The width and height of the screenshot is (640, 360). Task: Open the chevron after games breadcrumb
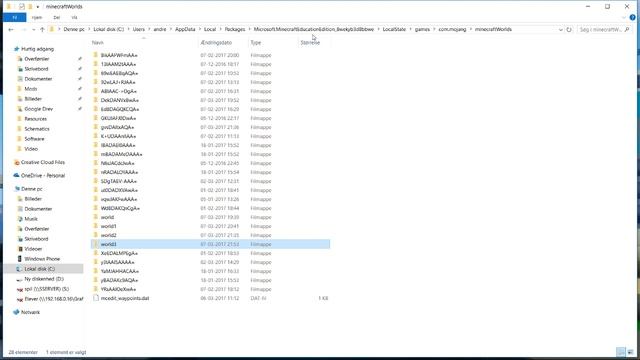434,29
